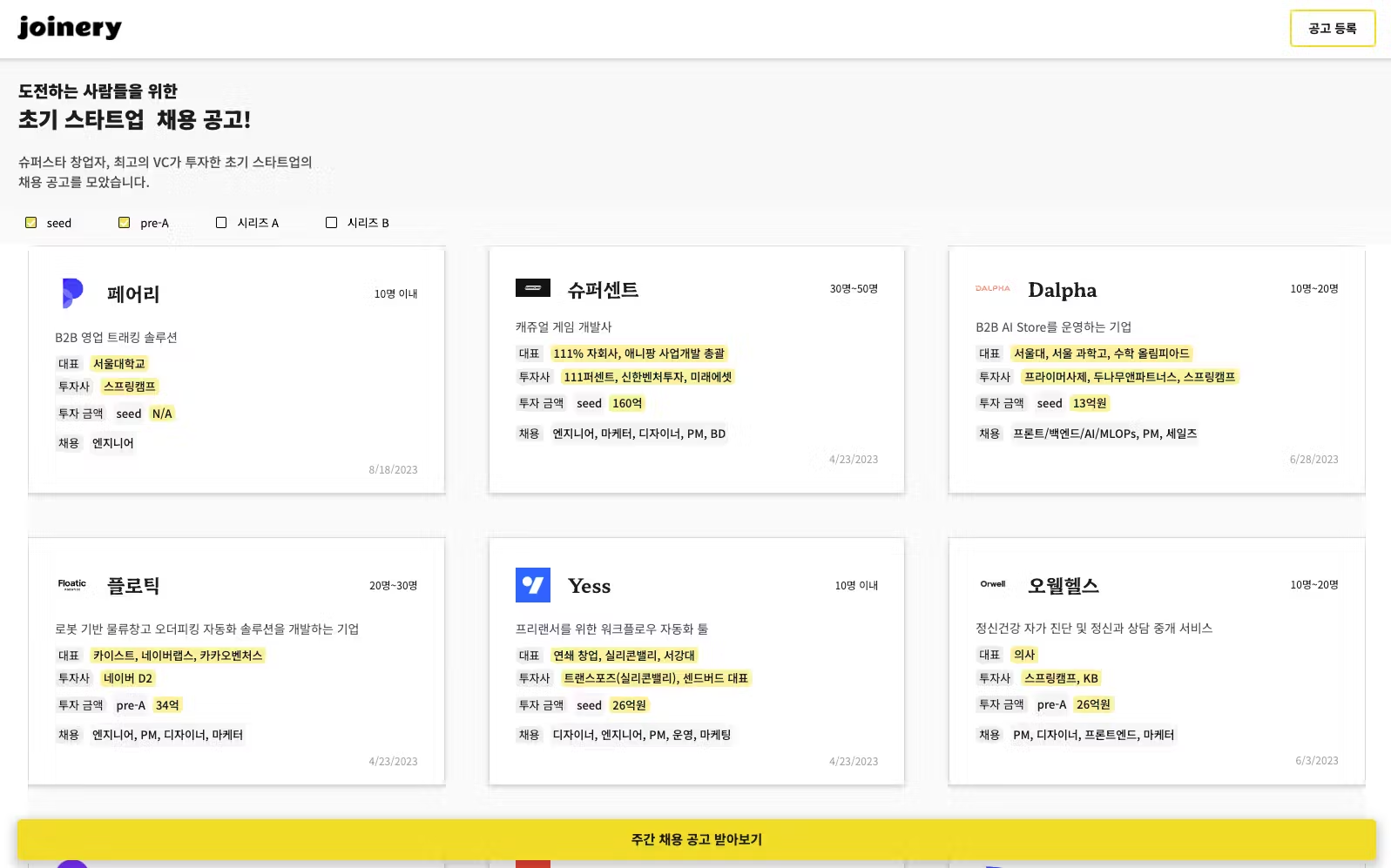
Task: Click the 6/3/2023 date on 오웰헬스 card
Action: [x=1317, y=761]
